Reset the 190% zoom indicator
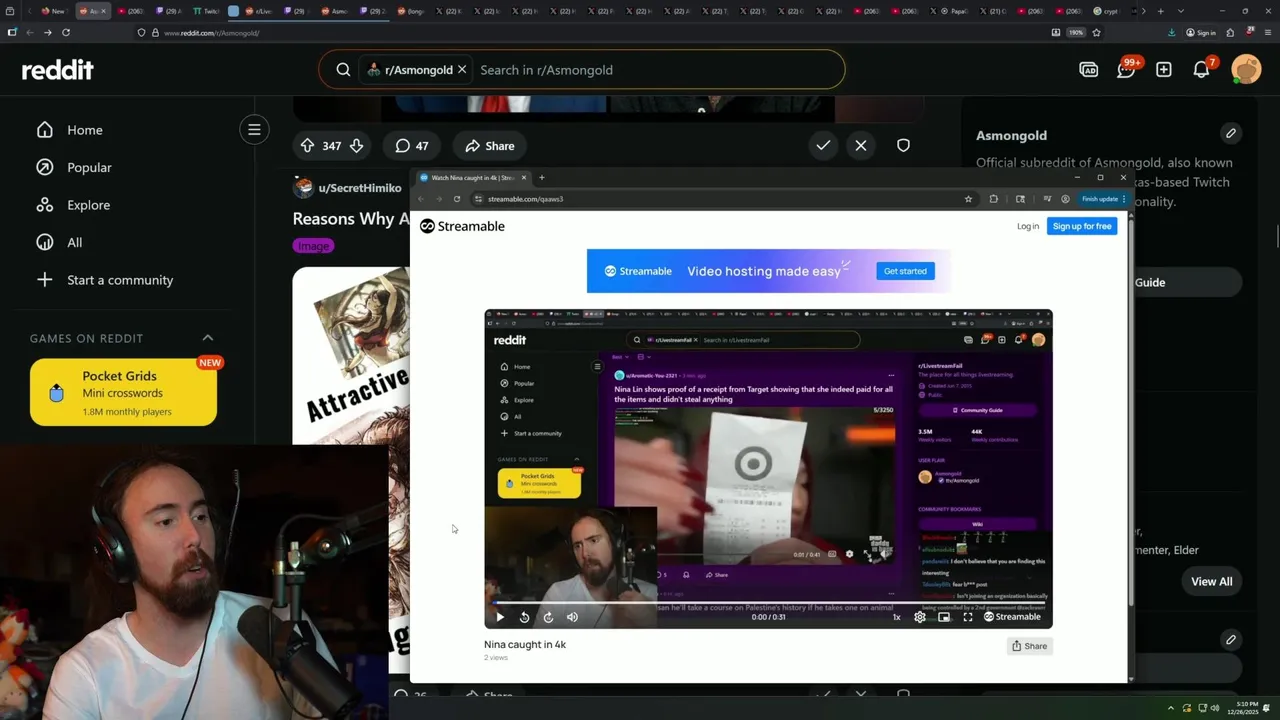The image size is (1280, 720). (x=1076, y=32)
